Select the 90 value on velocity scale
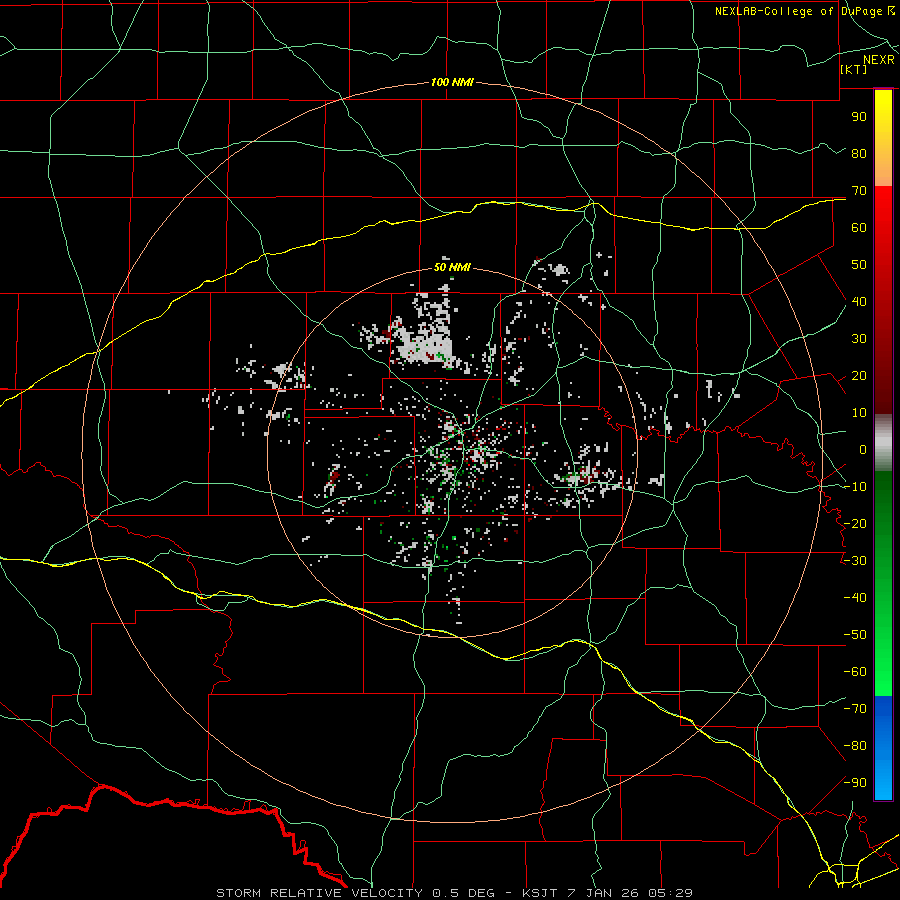The height and width of the screenshot is (900, 900). tap(859, 117)
